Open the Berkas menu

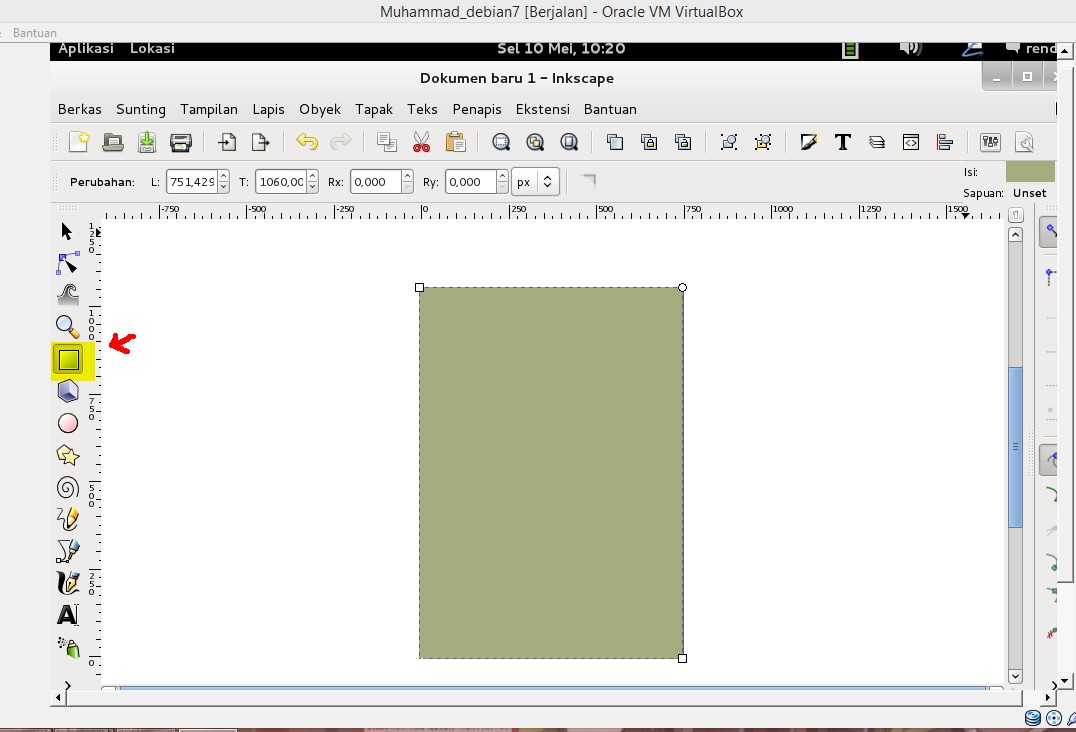(x=79, y=109)
